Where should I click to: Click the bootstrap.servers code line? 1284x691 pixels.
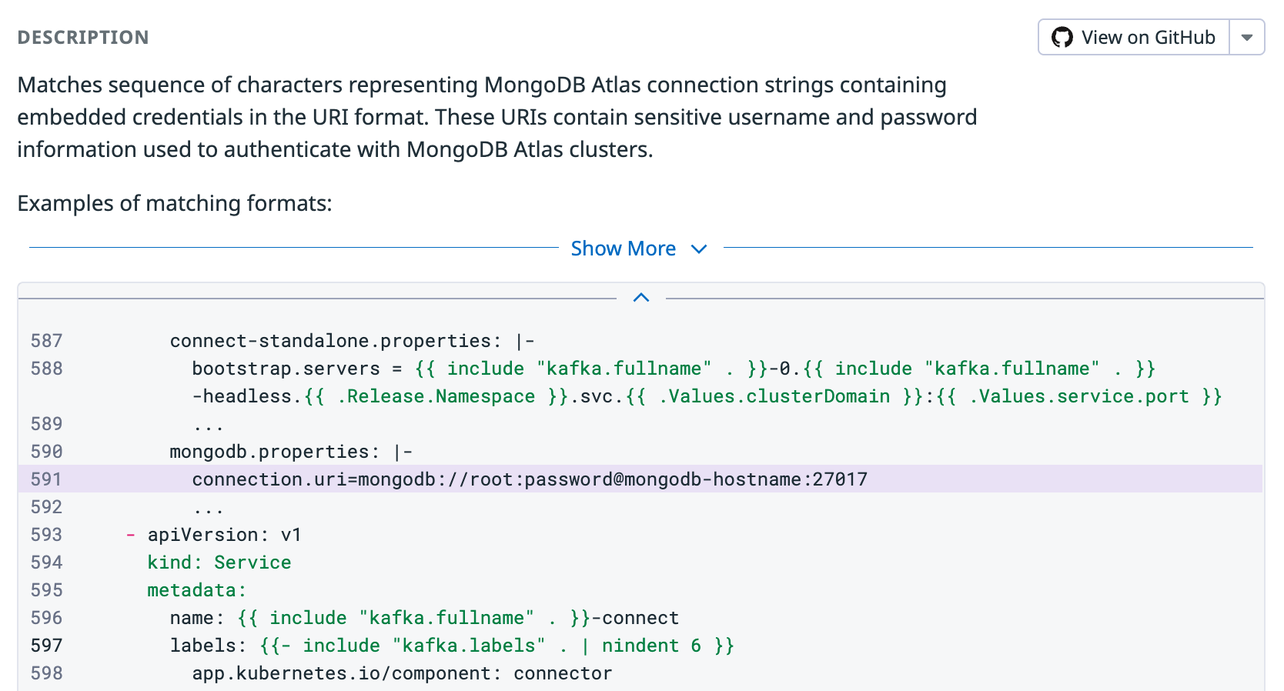coord(707,382)
